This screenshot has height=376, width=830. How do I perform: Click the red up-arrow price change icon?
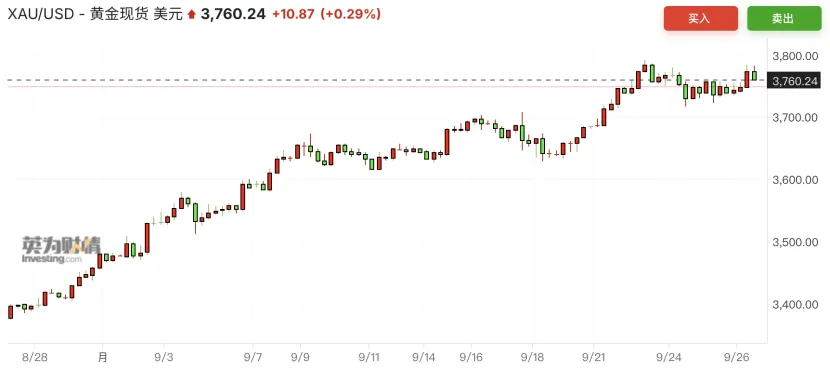click(191, 15)
